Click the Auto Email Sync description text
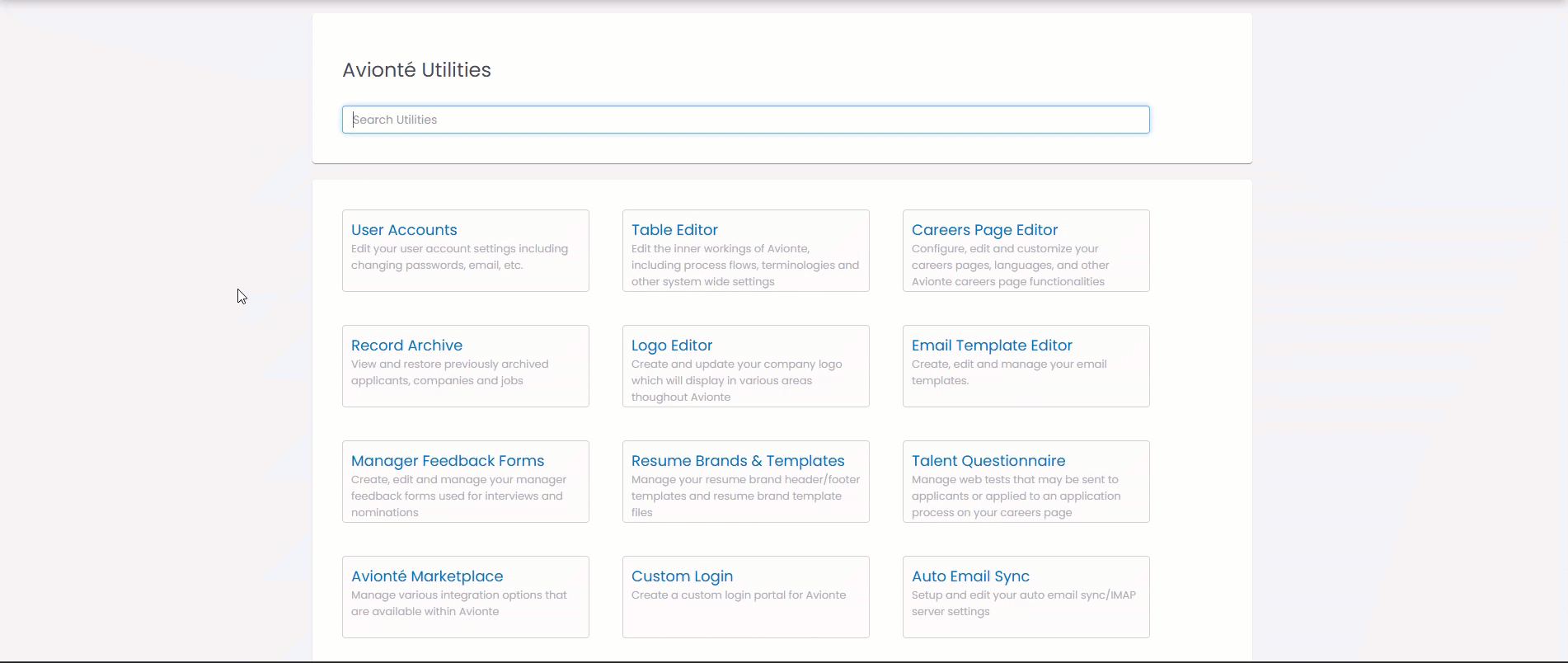 pos(1024,604)
